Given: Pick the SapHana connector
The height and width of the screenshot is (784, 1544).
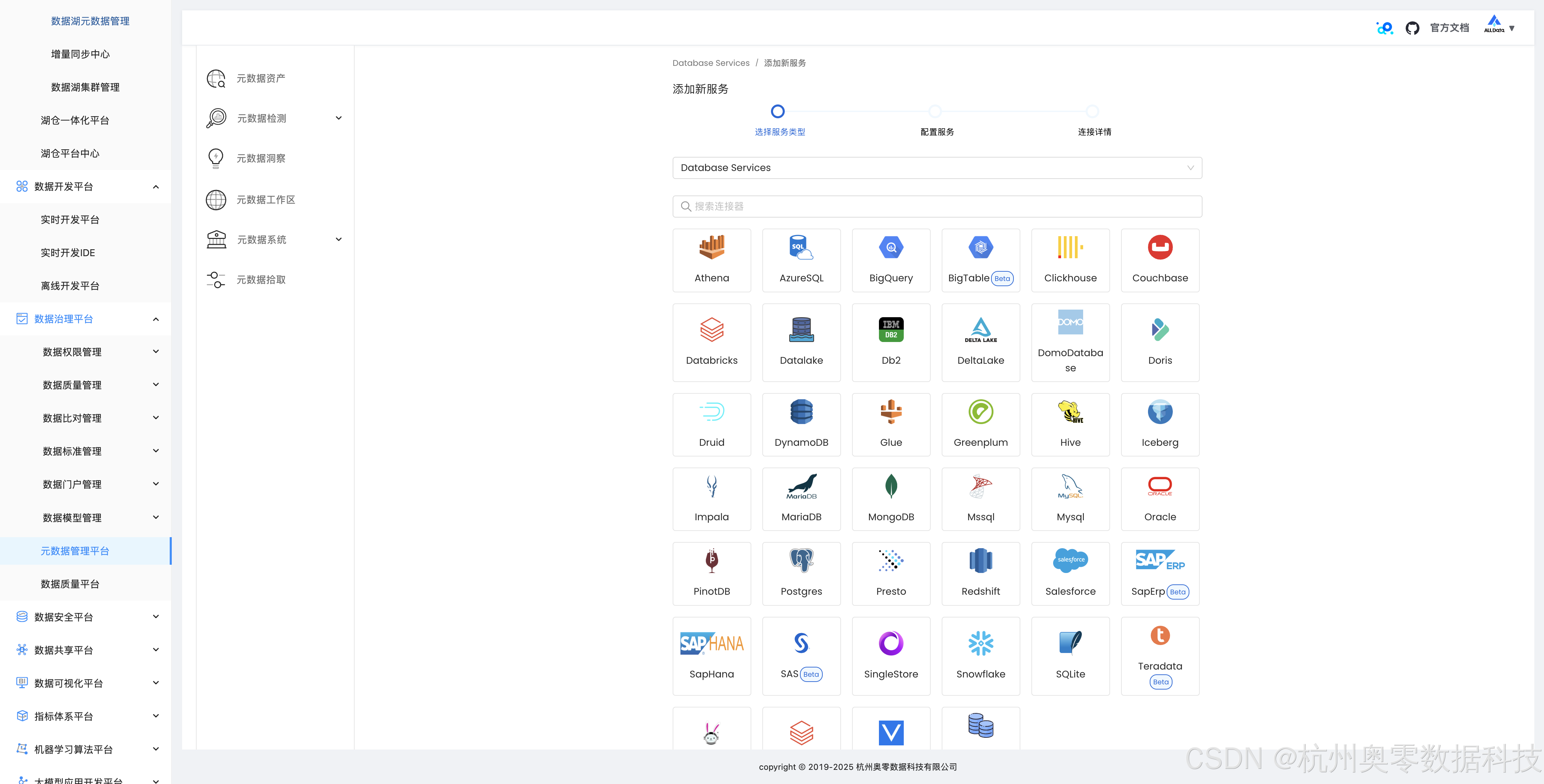Looking at the screenshot, I should 712,656.
